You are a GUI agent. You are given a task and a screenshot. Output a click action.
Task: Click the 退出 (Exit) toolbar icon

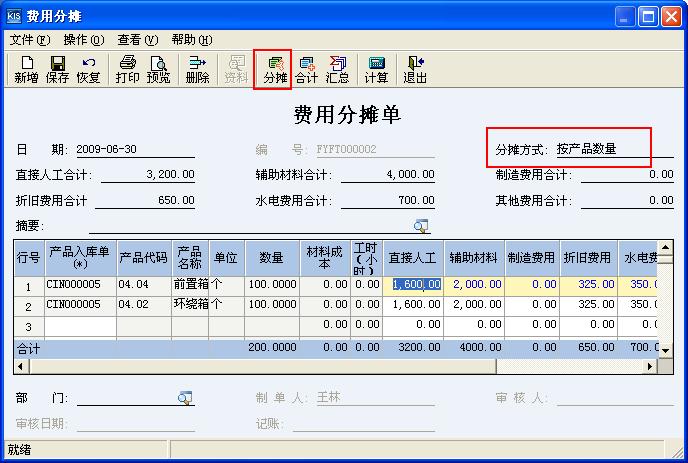[415, 70]
